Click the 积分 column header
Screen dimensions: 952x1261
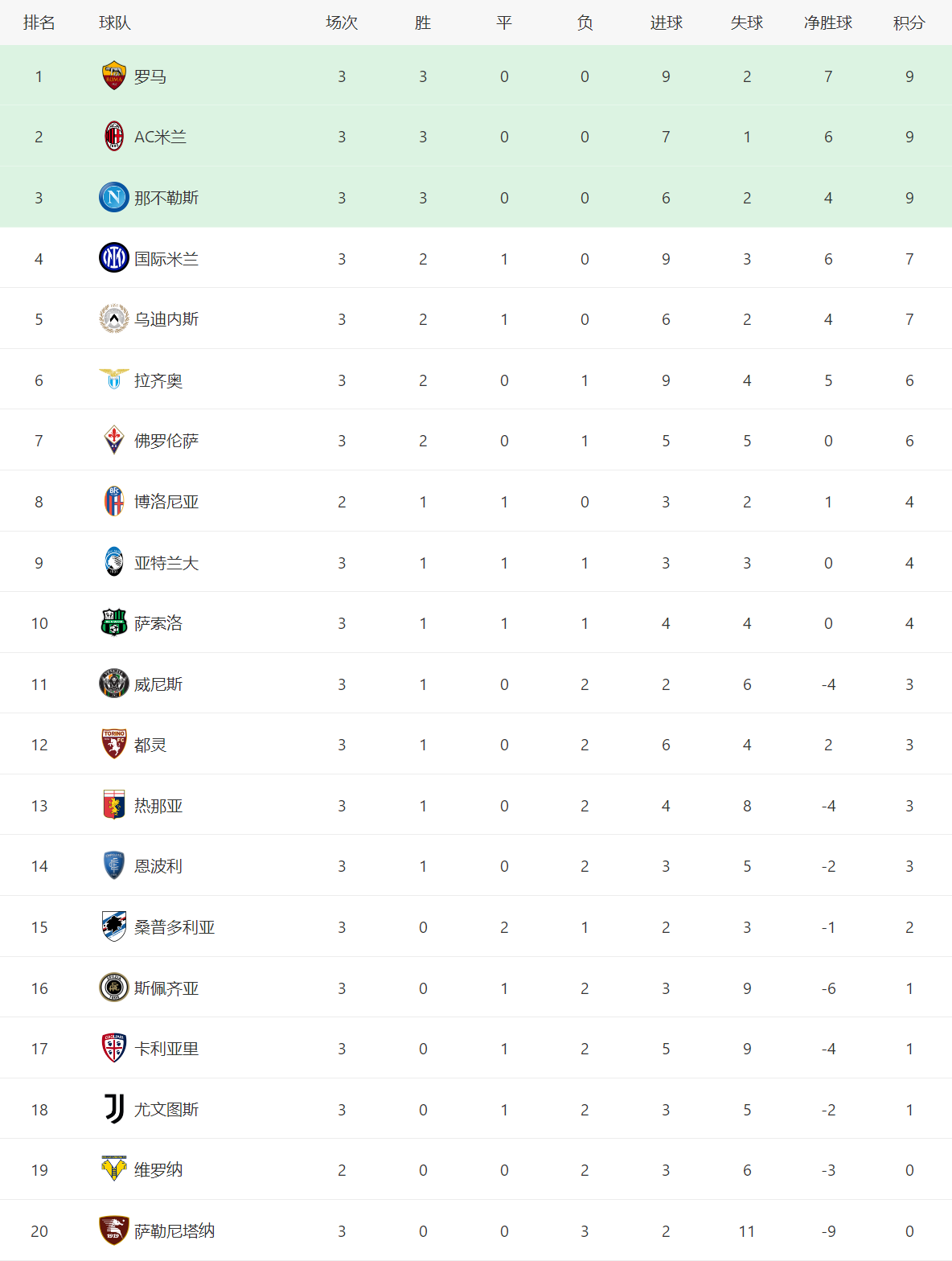909,23
